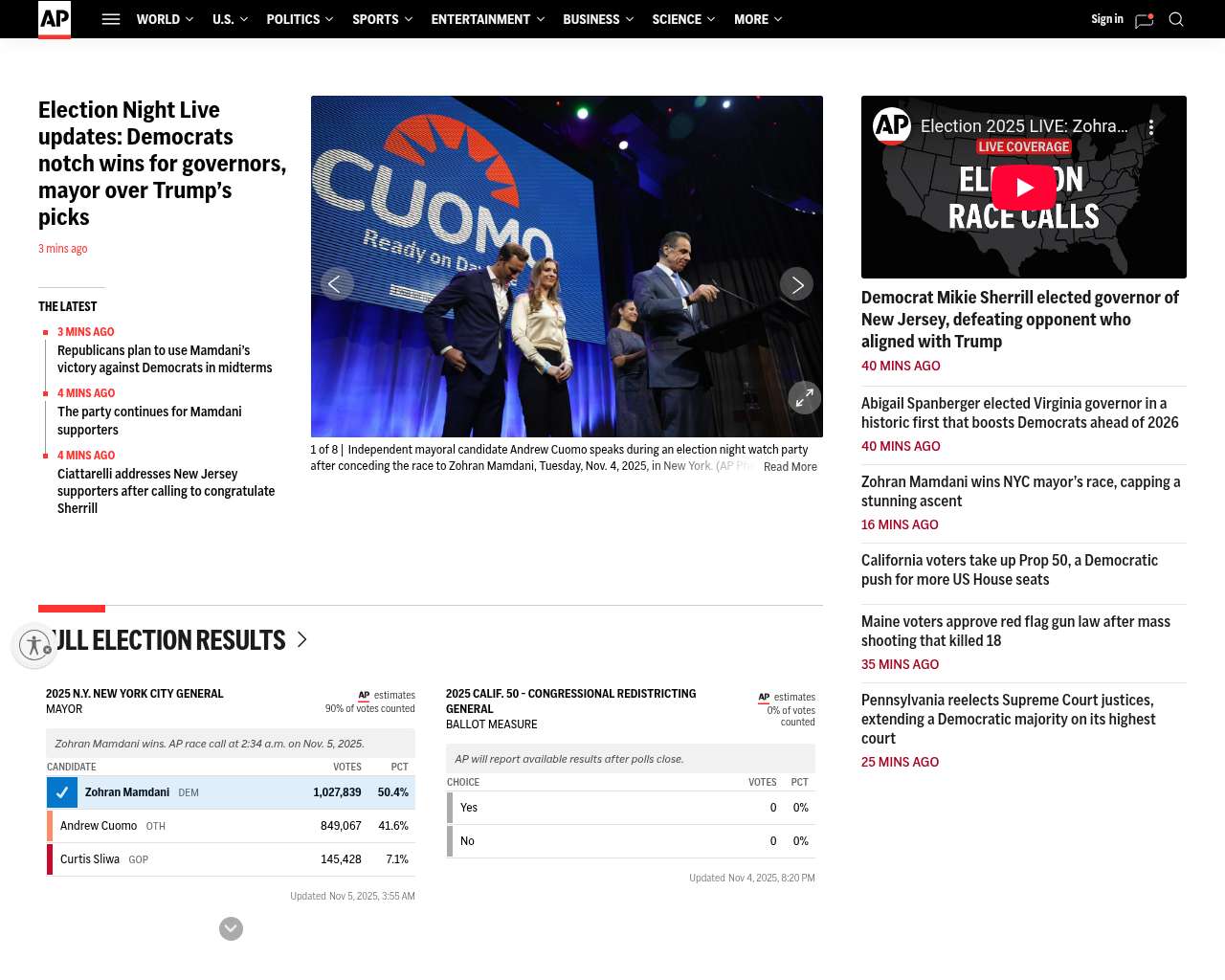Open 'The party continues for Mamdani supporters'

tap(149, 420)
